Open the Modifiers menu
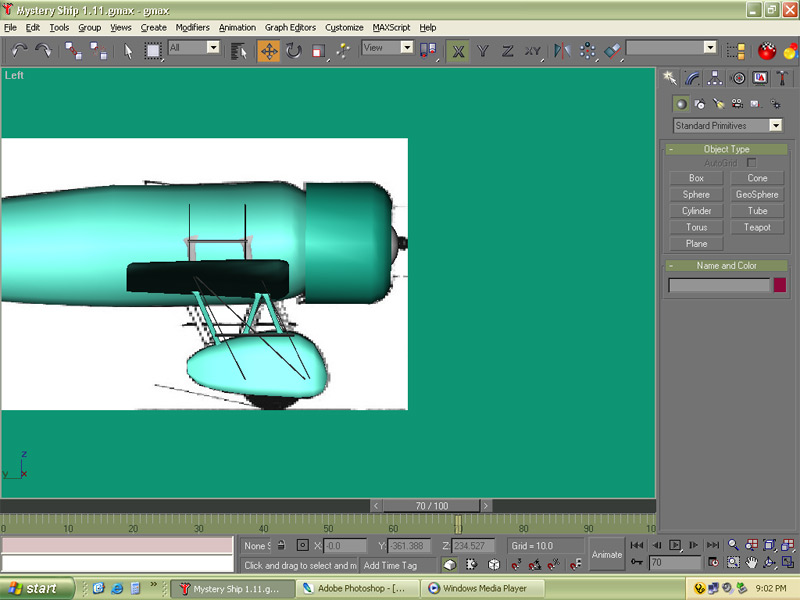The width and height of the screenshot is (800, 600). point(192,27)
